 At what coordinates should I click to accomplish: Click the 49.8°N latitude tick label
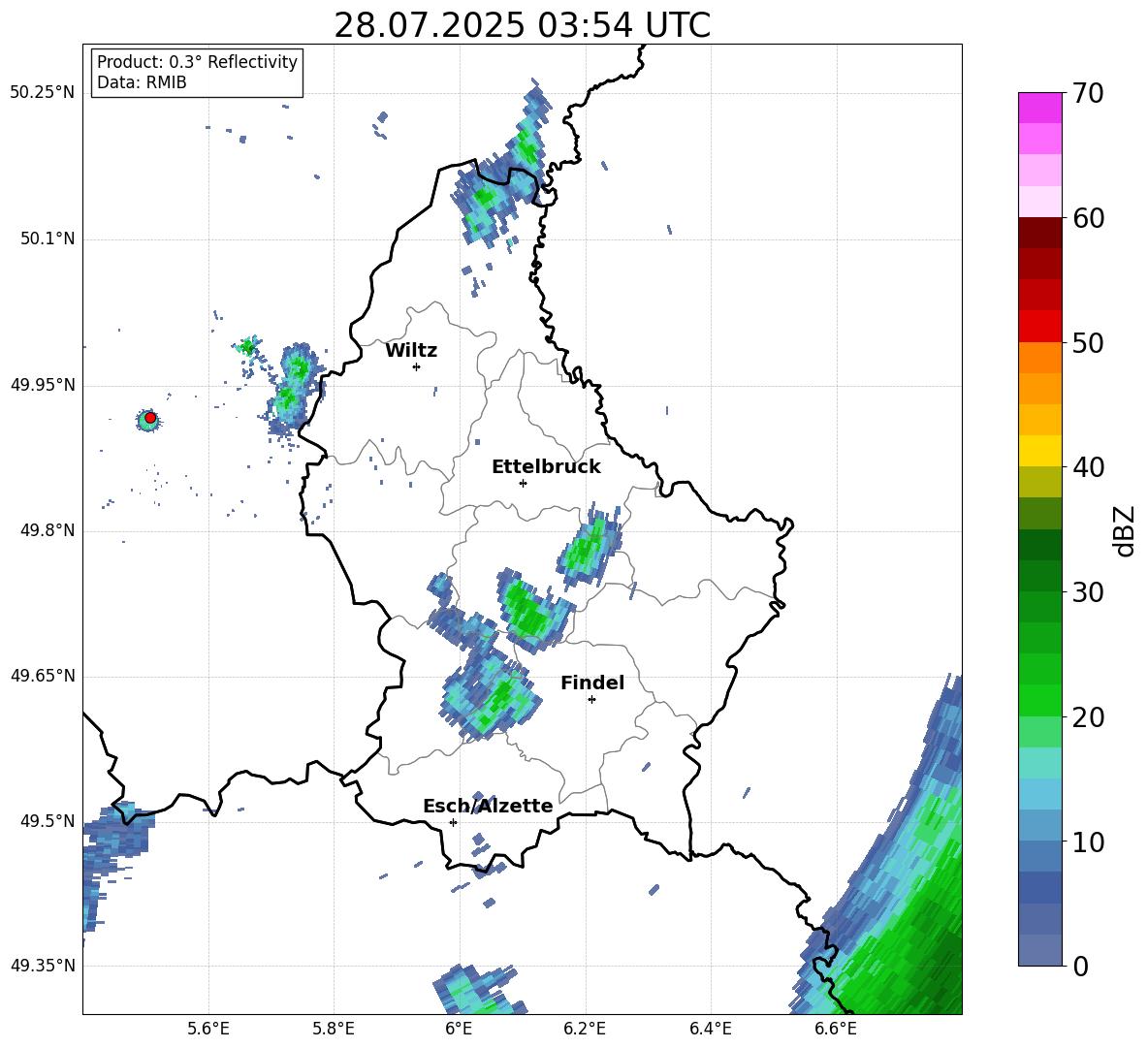(47, 530)
